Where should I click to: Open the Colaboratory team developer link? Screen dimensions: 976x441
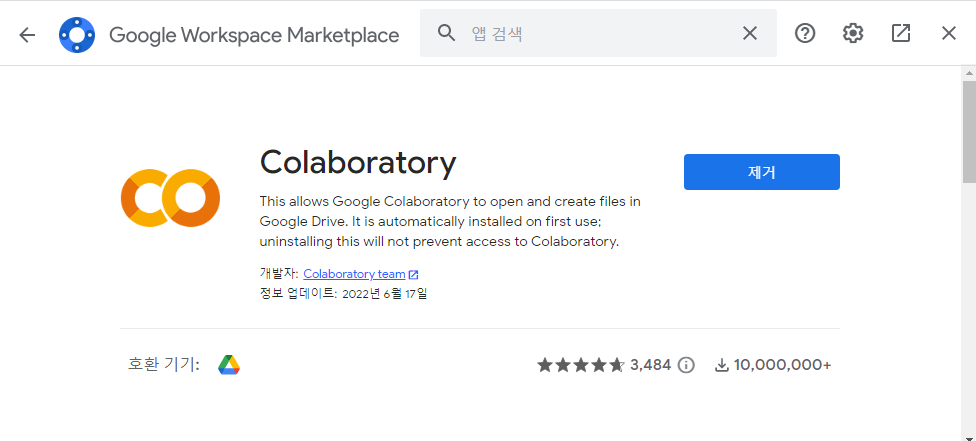point(354,274)
